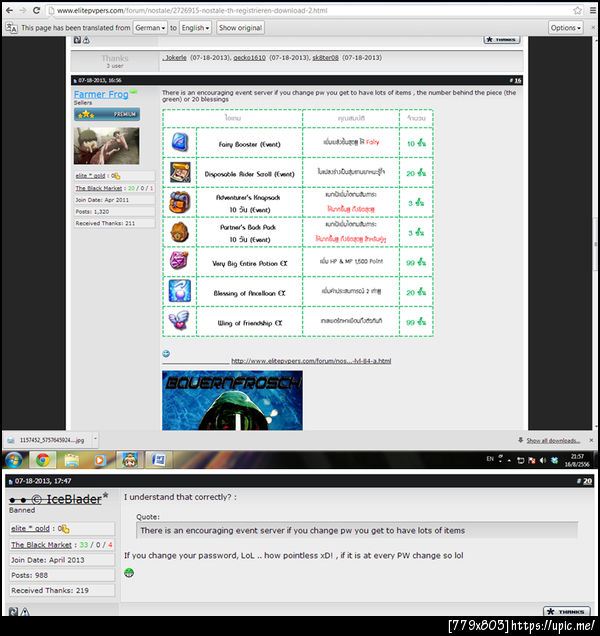This screenshot has height=636, width=600.
Task: Reload the page with the refresh icon
Action: (x=36, y=11)
